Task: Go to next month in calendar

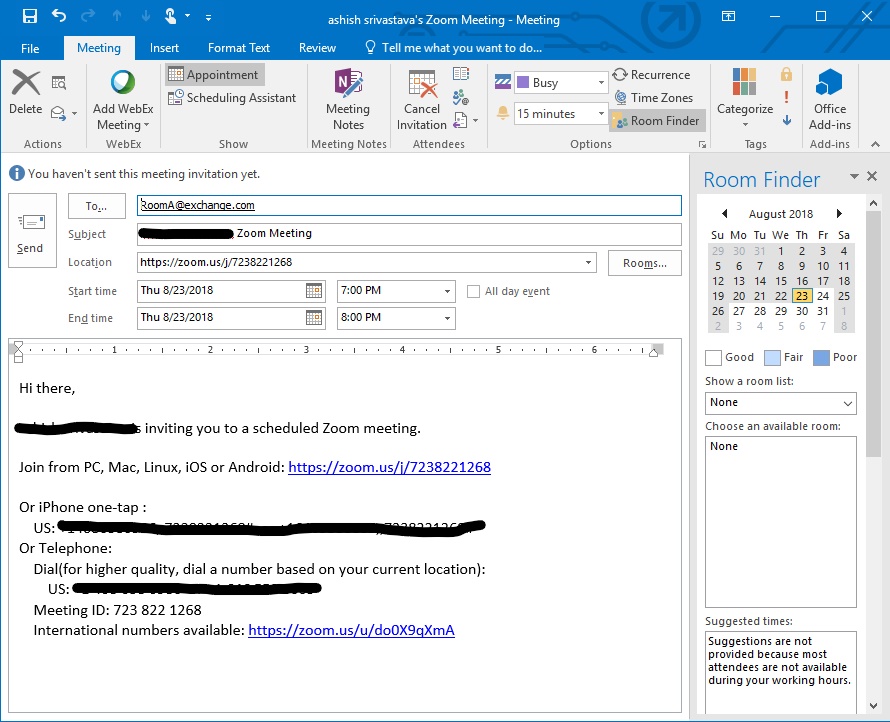Action: (839, 214)
